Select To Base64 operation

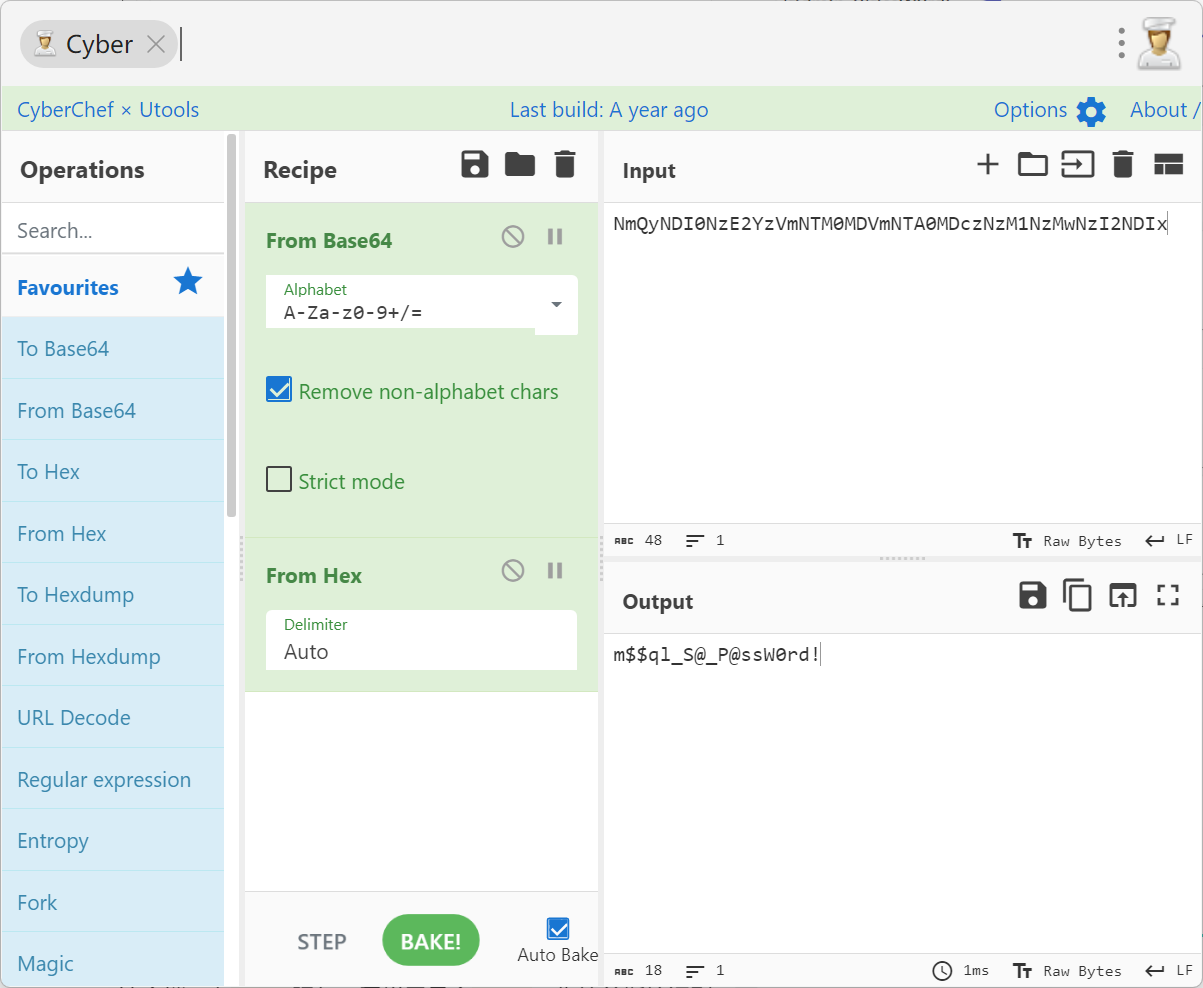[113, 349]
